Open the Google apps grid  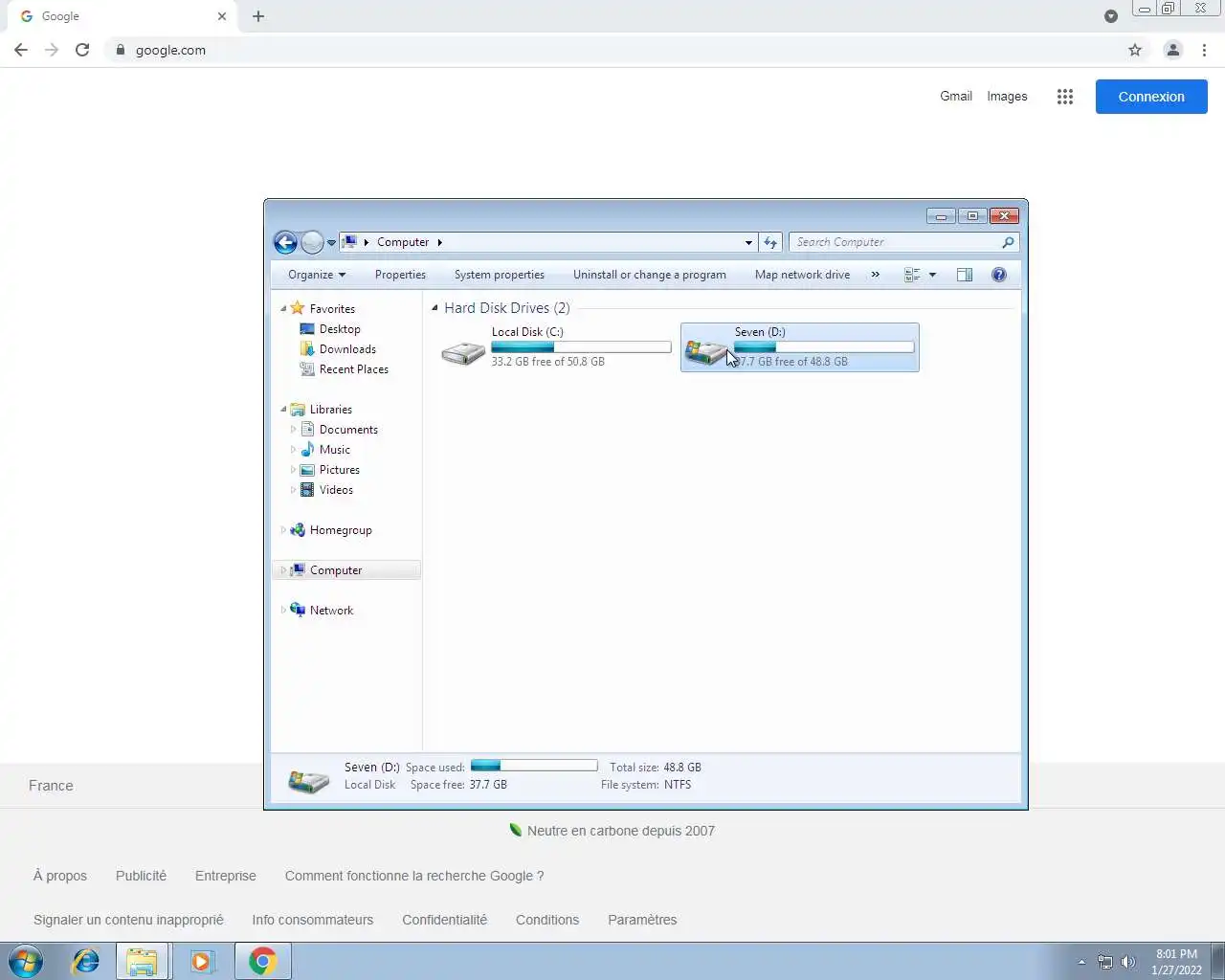(1065, 97)
